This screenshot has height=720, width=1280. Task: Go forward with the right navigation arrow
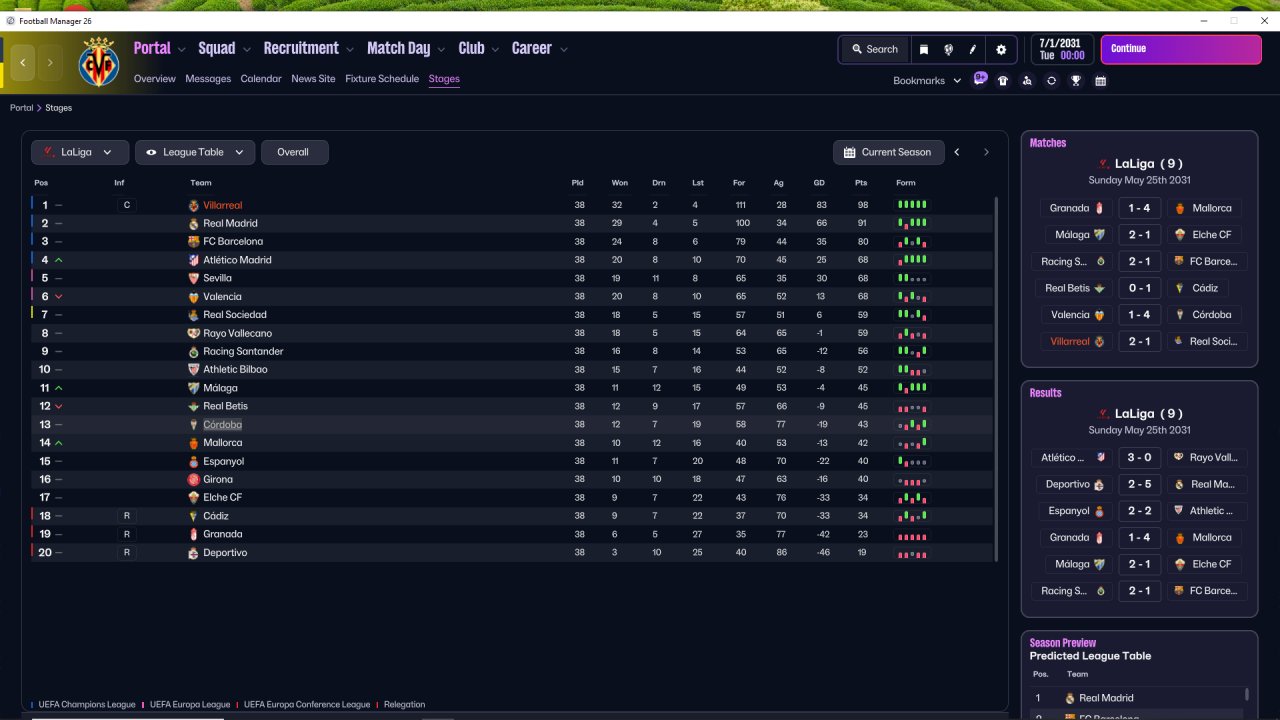(x=50, y=62)
